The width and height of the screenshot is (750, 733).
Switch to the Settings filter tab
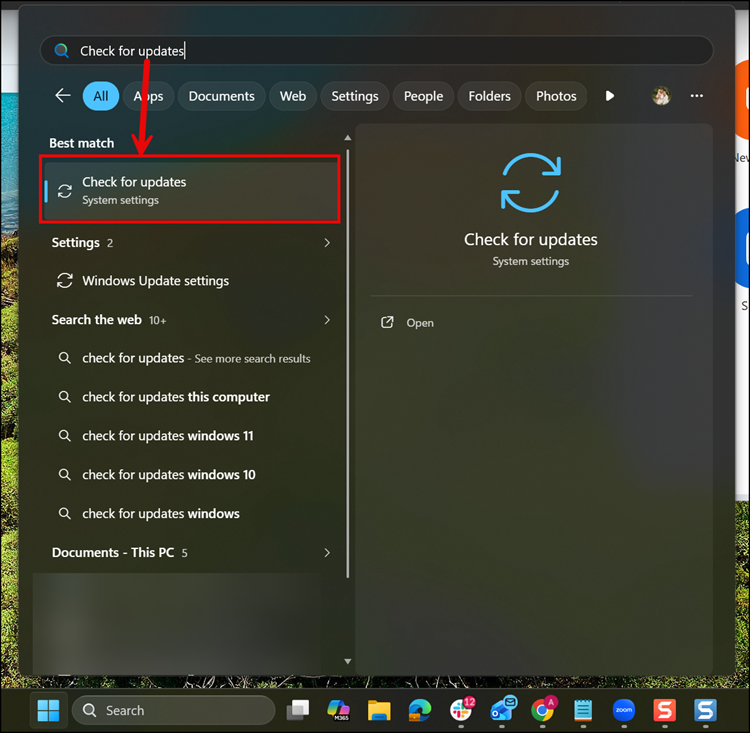pos(354,96)
